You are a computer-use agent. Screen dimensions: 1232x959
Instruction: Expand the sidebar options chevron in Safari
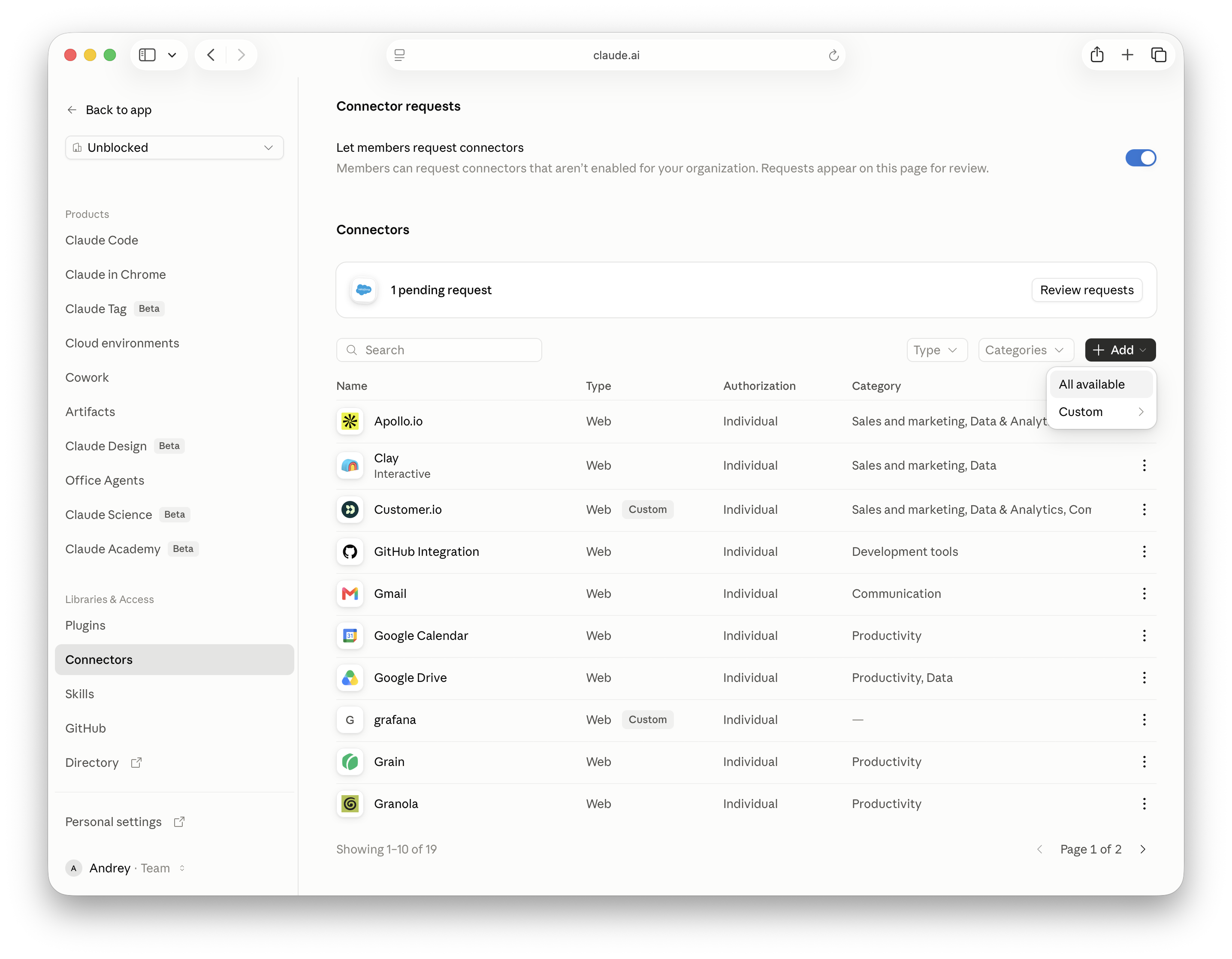pyautogui.click(x=172, y=55)
